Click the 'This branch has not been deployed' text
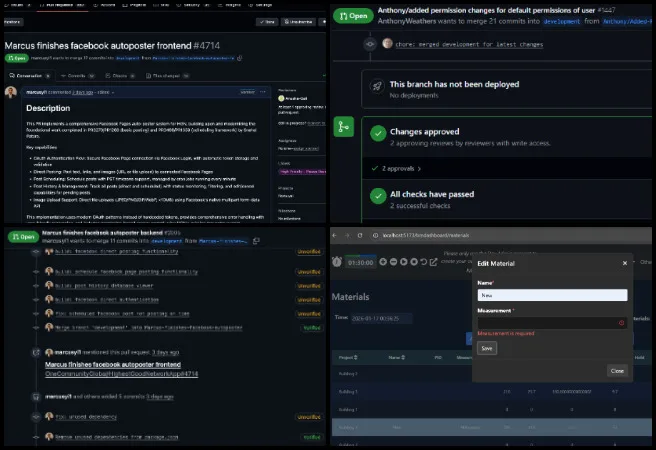 pos(454,84)
